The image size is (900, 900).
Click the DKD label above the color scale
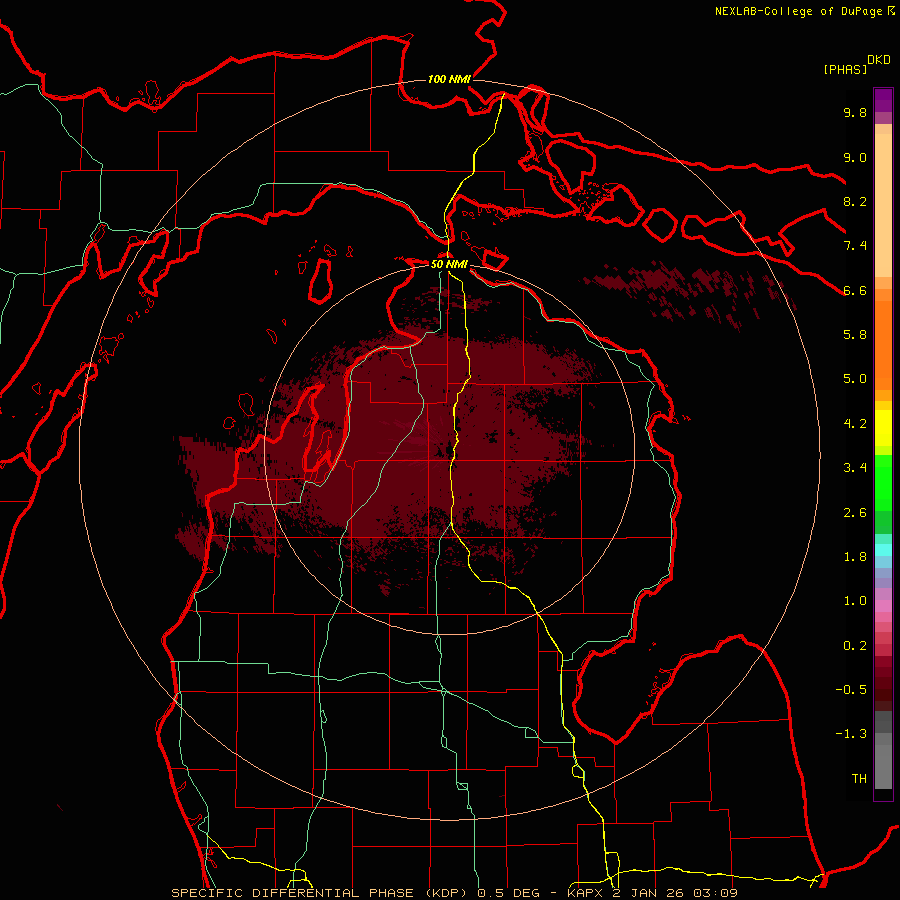(x=879, y=60)
